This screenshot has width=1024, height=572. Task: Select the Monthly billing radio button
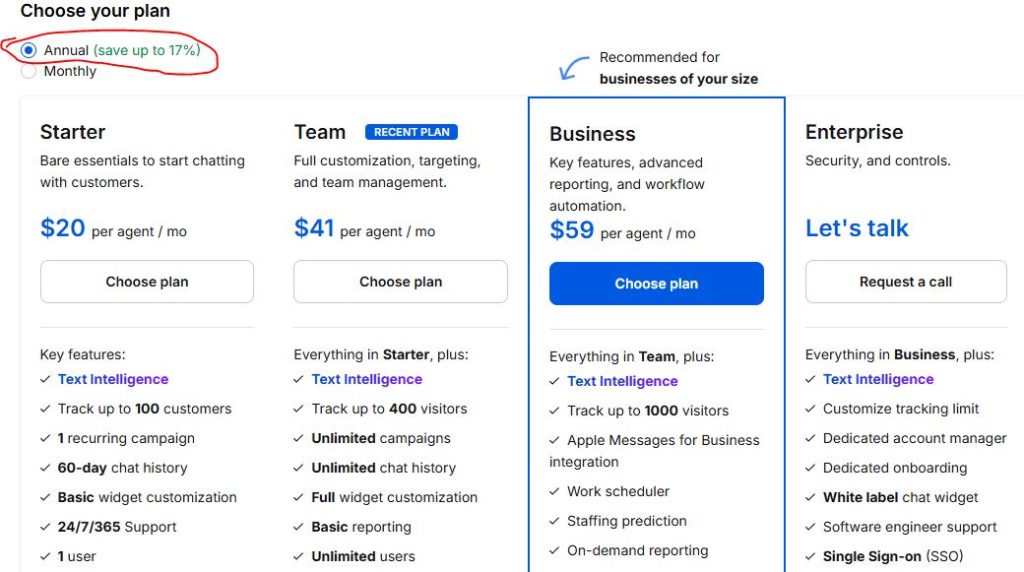(28, 71)
